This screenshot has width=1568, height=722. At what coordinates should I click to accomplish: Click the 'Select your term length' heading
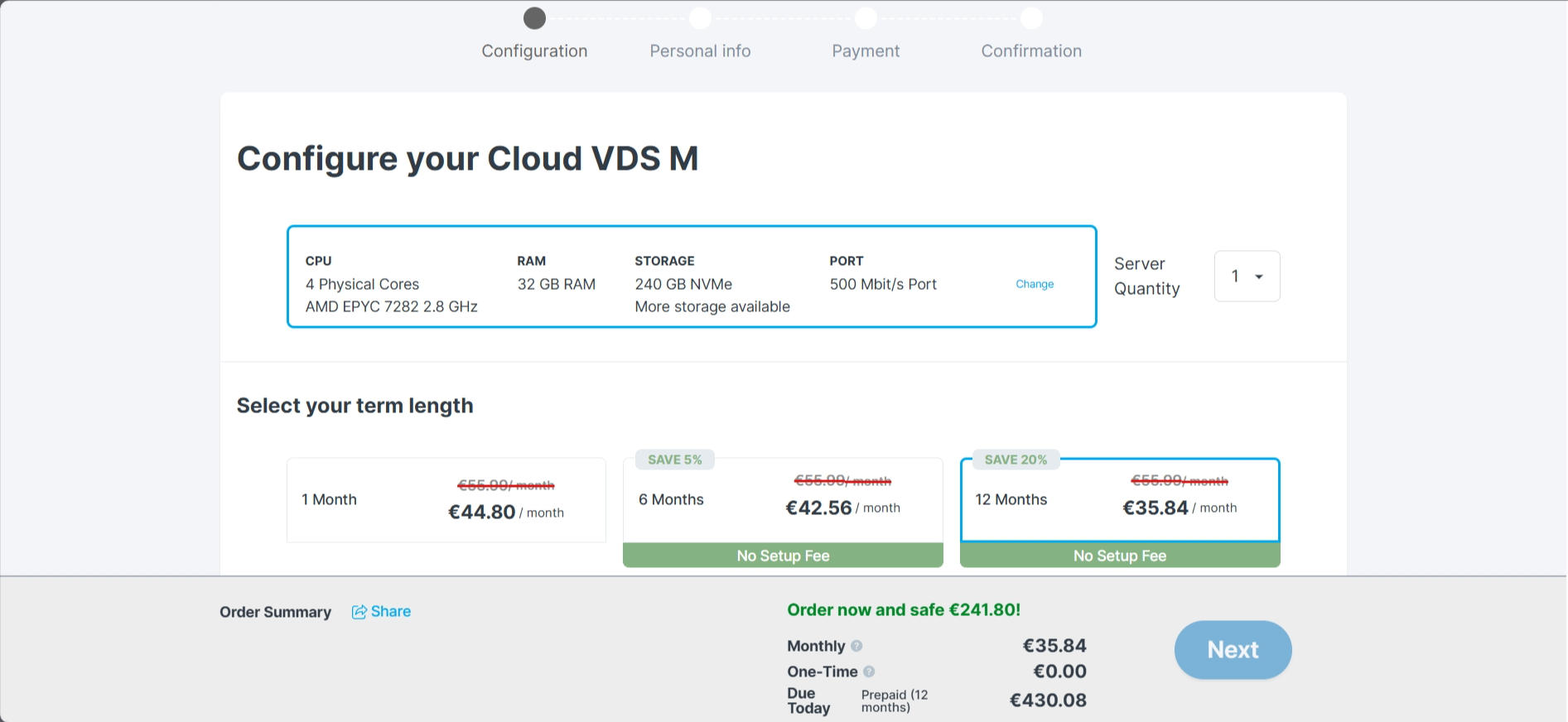tap(355, 406)
